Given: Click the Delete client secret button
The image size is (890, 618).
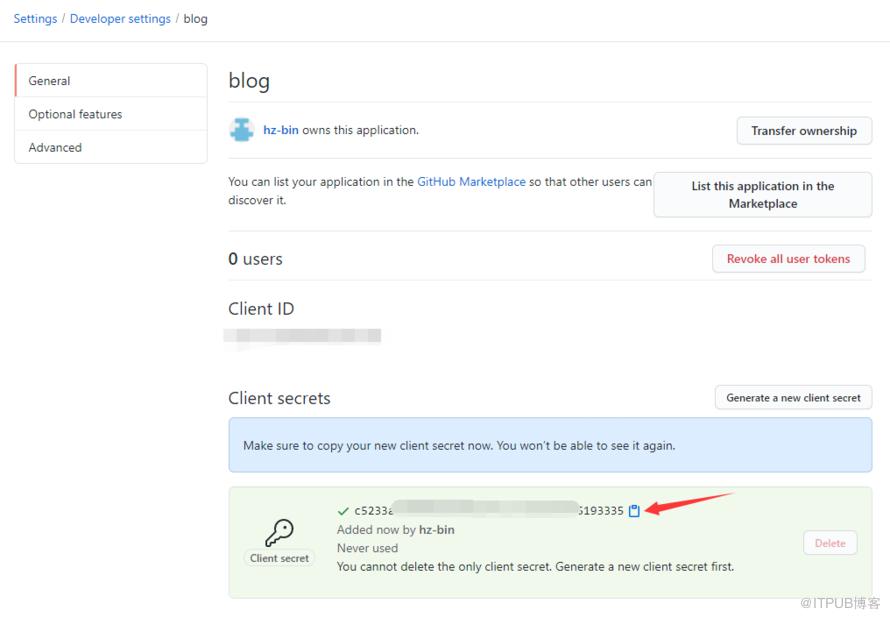Looking at the screenshot, I should 830,543.
